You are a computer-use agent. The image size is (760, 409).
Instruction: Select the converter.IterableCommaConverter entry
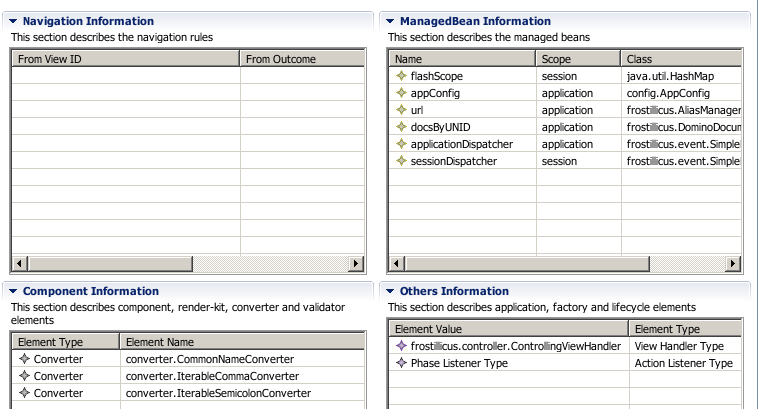tap(212, 376)
